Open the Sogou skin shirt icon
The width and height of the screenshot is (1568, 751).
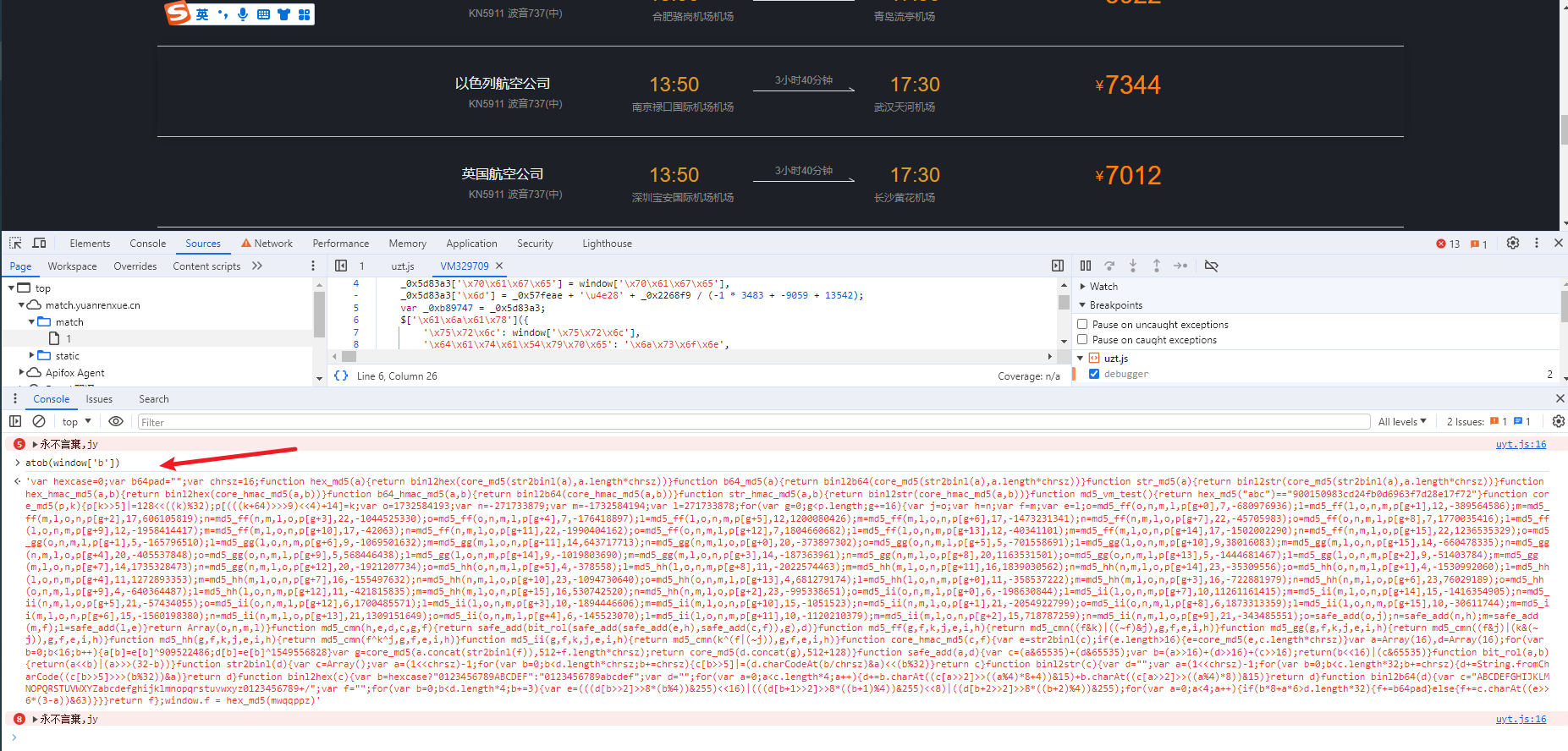point(283,14)
